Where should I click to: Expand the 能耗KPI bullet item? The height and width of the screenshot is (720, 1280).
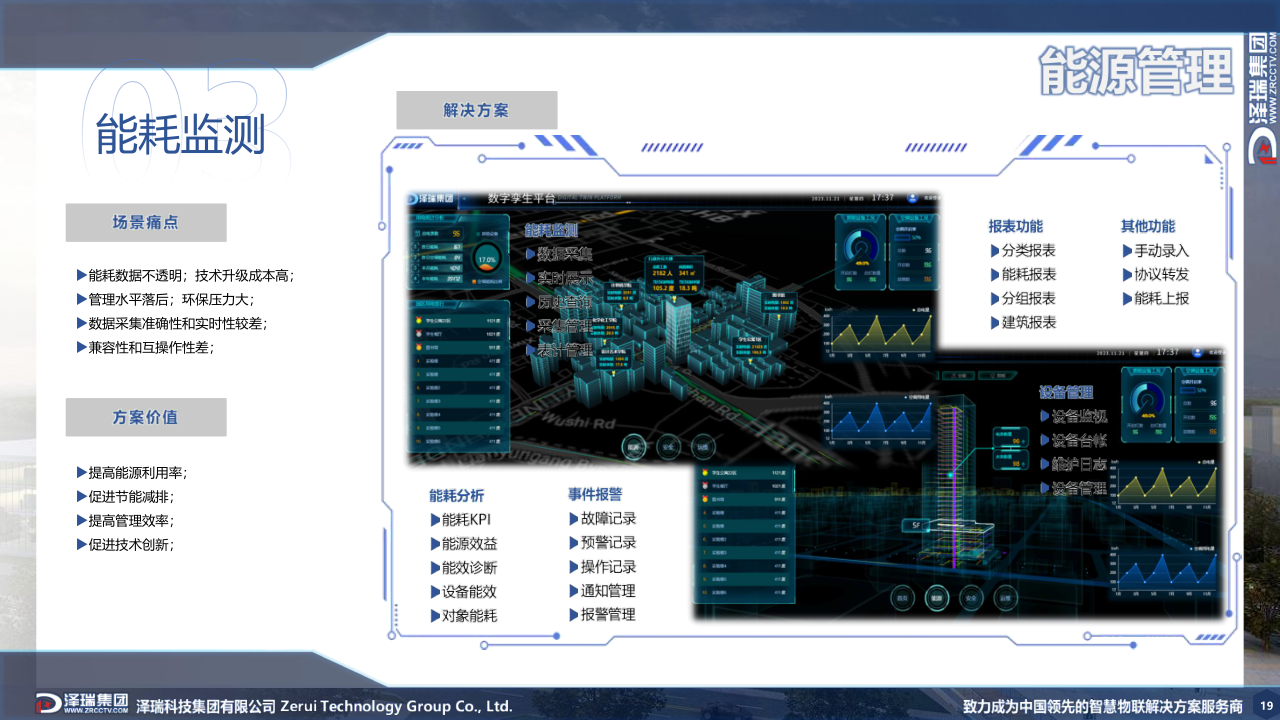[466, 519]
